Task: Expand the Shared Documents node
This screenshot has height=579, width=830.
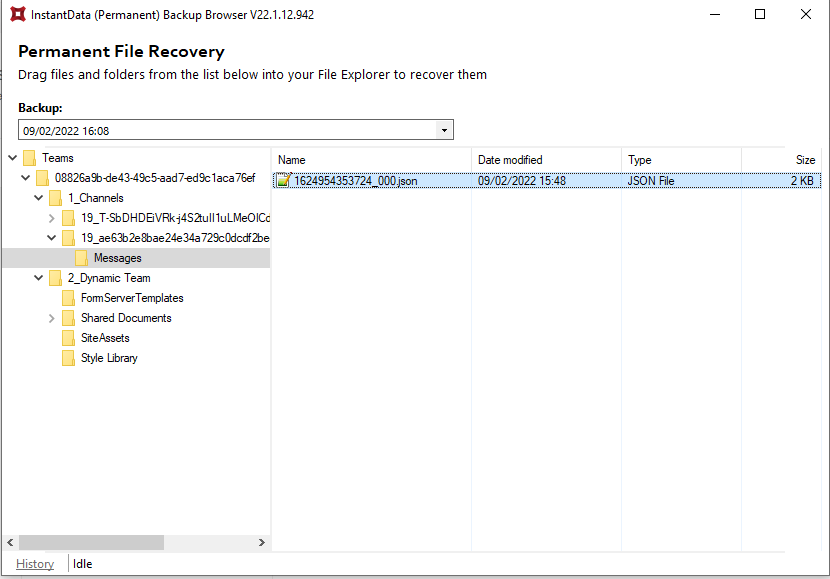Action: [x=51, y=318]
